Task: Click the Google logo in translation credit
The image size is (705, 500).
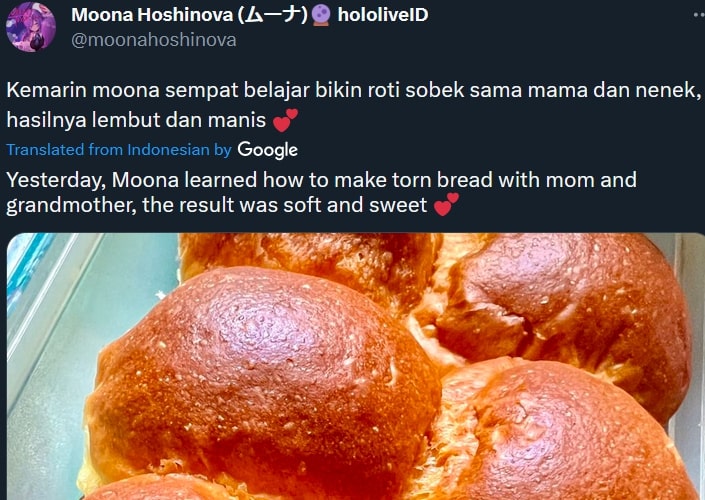Action: (x=268, y=150)
